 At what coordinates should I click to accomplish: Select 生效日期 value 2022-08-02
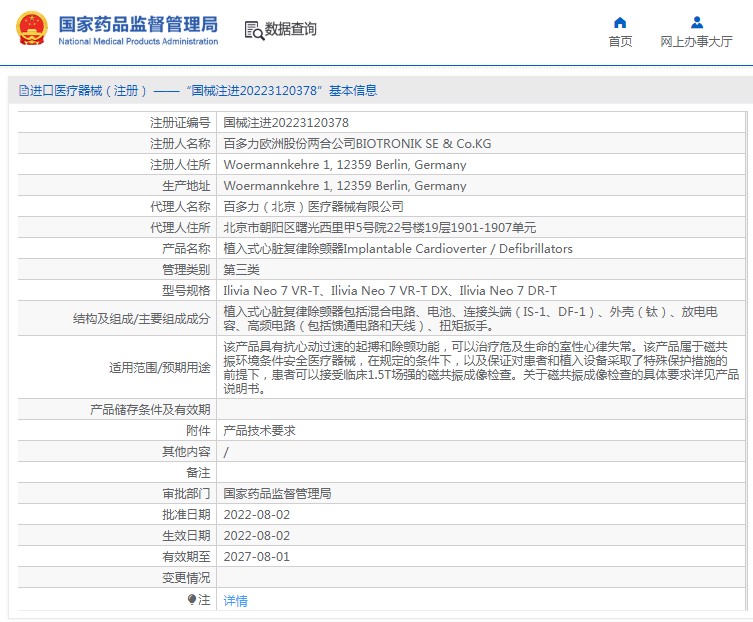tap(256, 536)
